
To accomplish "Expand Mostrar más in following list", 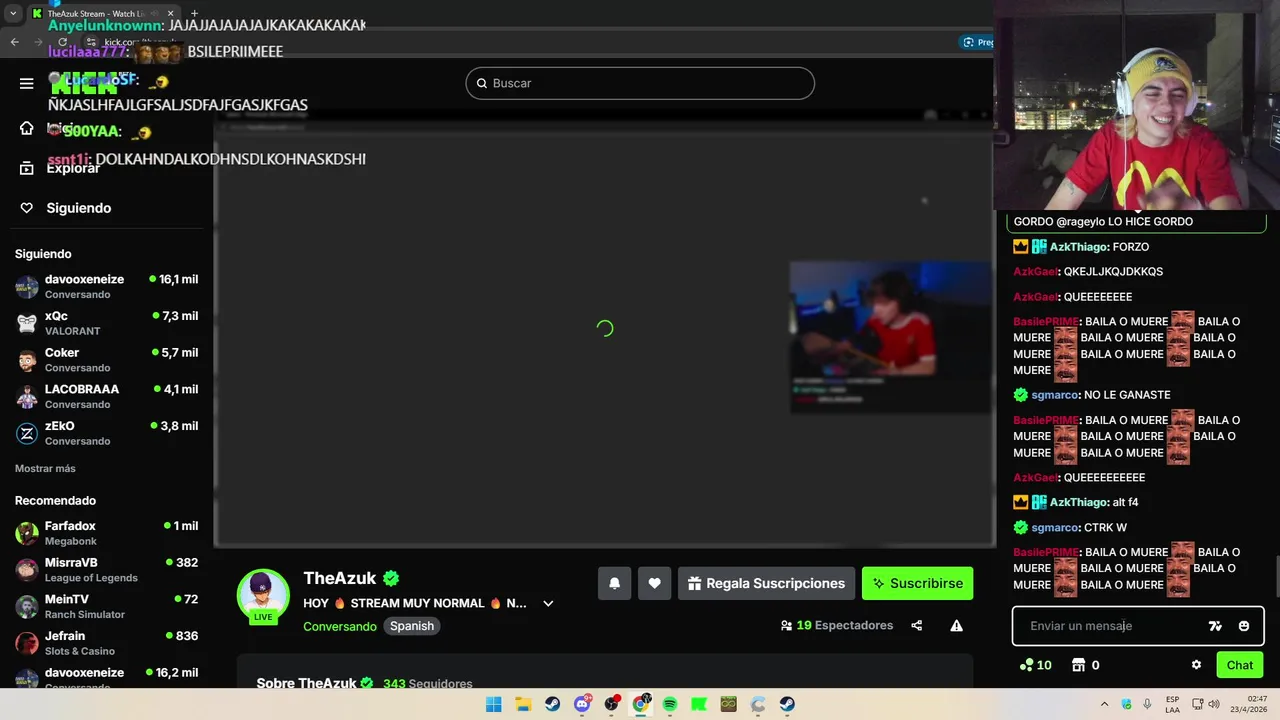I will click(45, 469).
